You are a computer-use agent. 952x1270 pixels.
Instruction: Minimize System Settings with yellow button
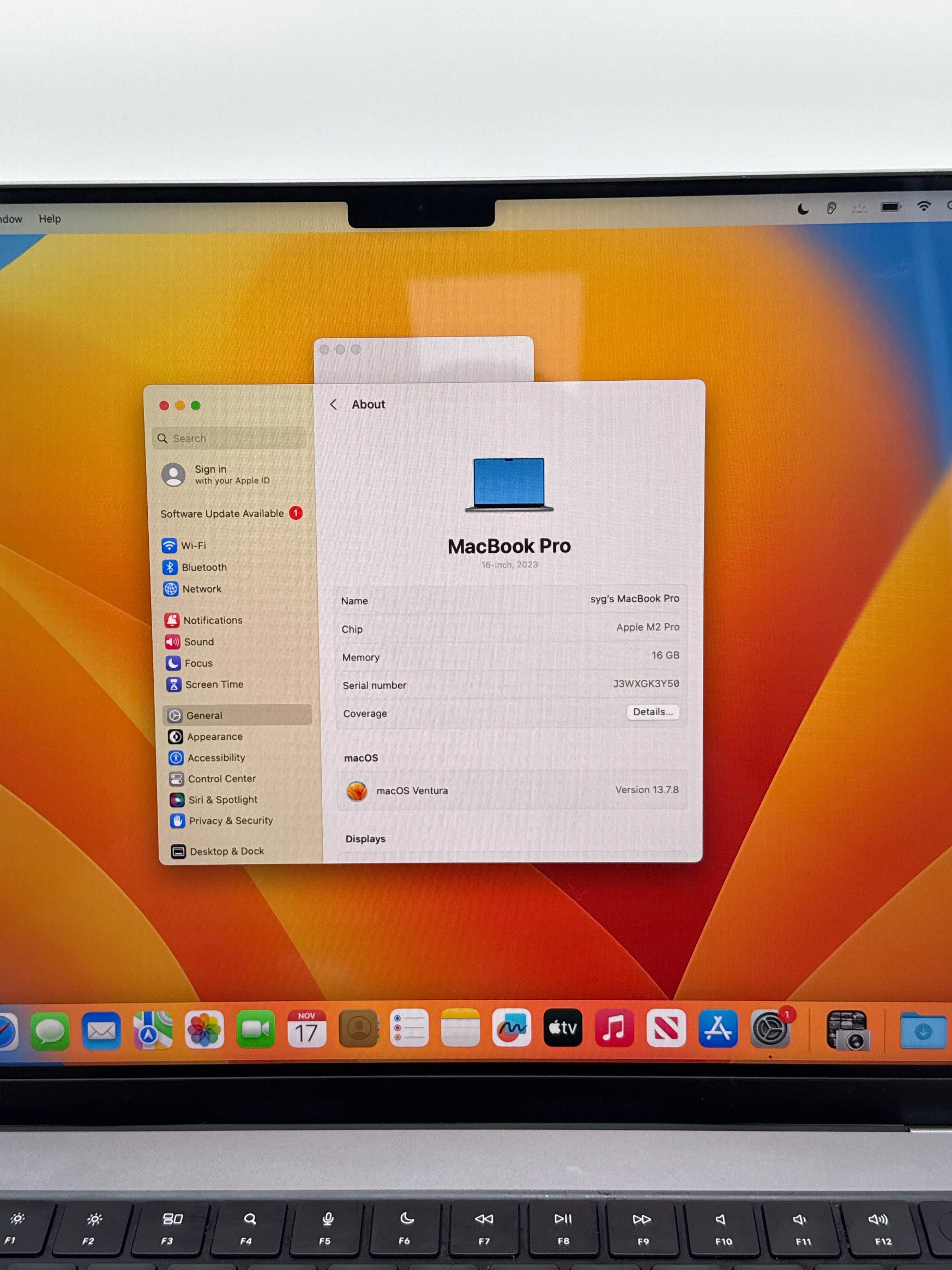(180, 405)
